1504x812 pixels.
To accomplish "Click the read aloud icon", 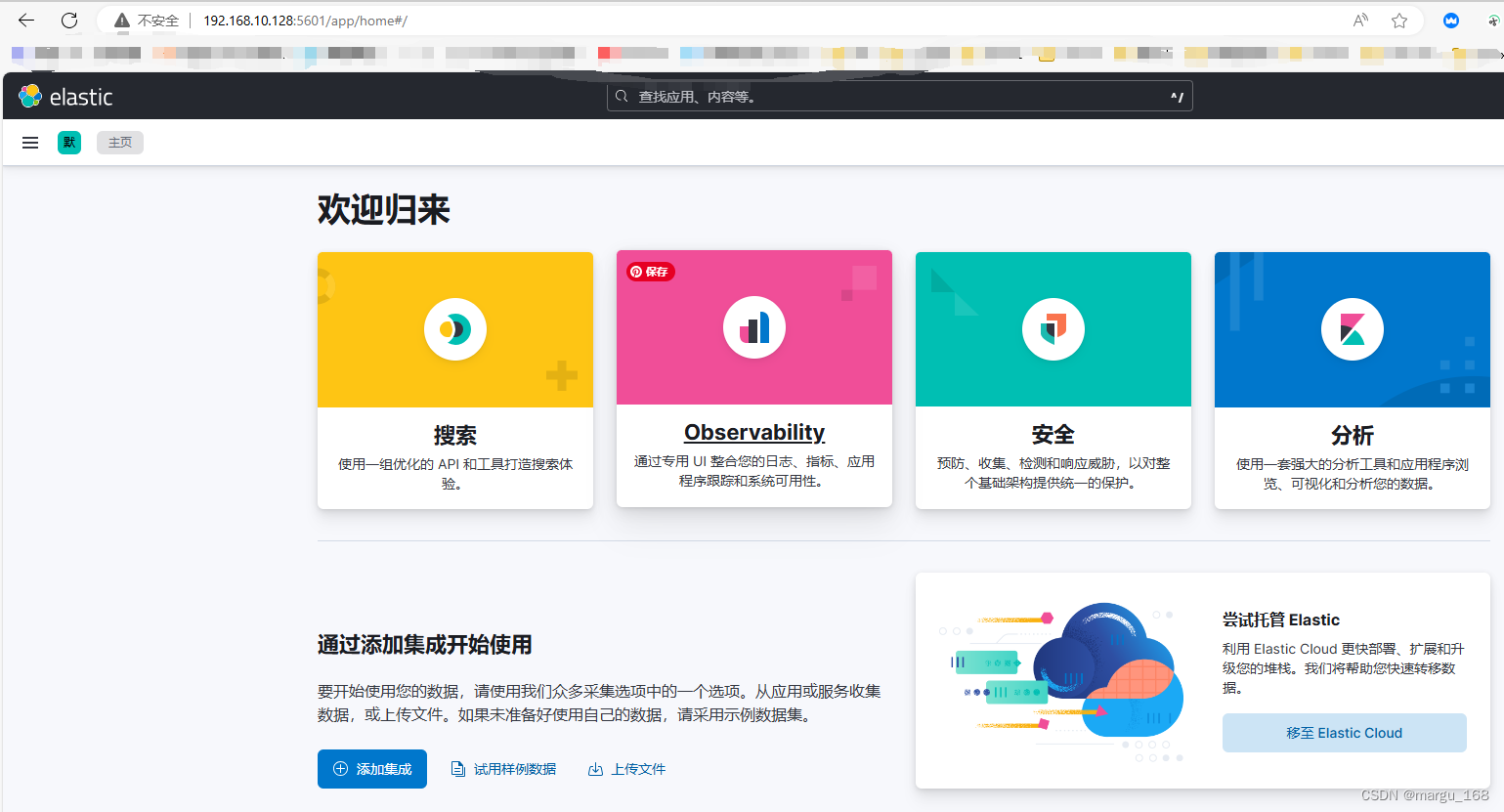I will [1360, 21].
